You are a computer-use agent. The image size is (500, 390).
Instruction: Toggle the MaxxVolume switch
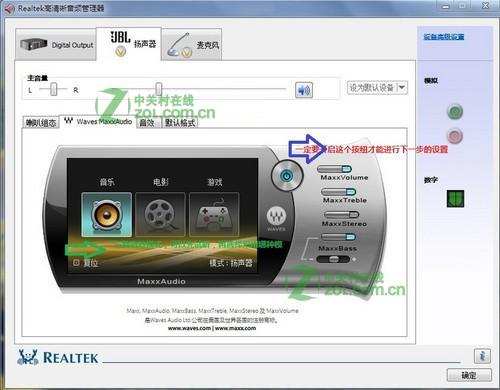(x=334, y=169)
